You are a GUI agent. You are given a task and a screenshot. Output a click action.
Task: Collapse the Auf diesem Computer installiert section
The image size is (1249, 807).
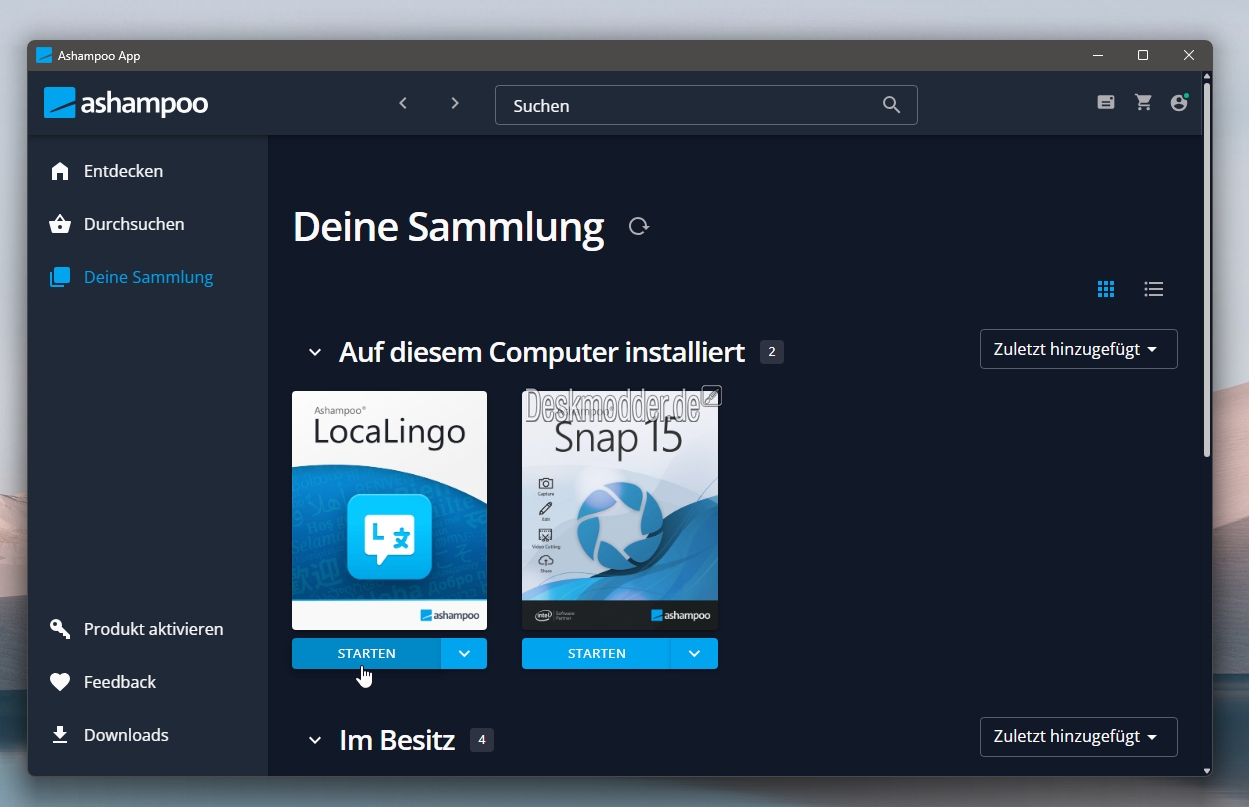315,352
